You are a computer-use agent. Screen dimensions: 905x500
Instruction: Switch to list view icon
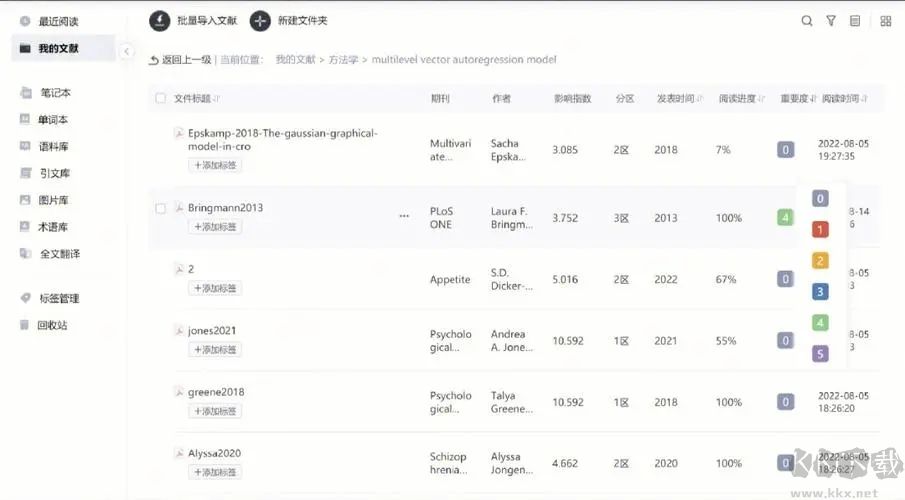pos(855,21)
